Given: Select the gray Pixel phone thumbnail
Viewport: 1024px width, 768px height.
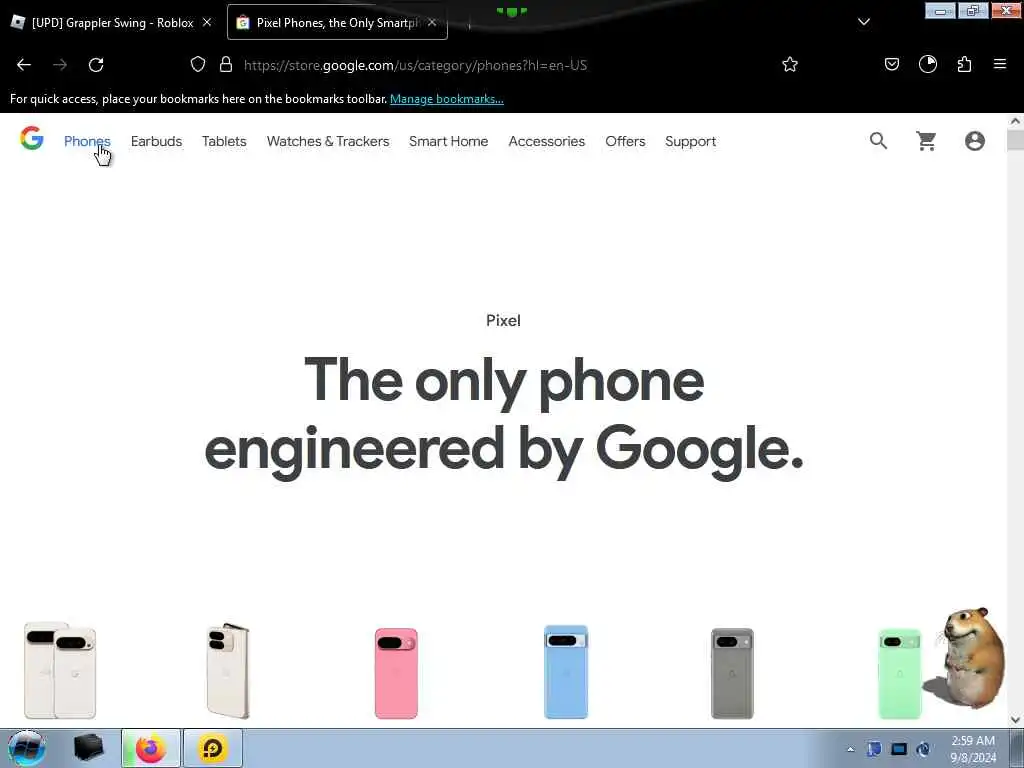Looking at the screenshot, I should pyautogui.click(x=732, y=673).
